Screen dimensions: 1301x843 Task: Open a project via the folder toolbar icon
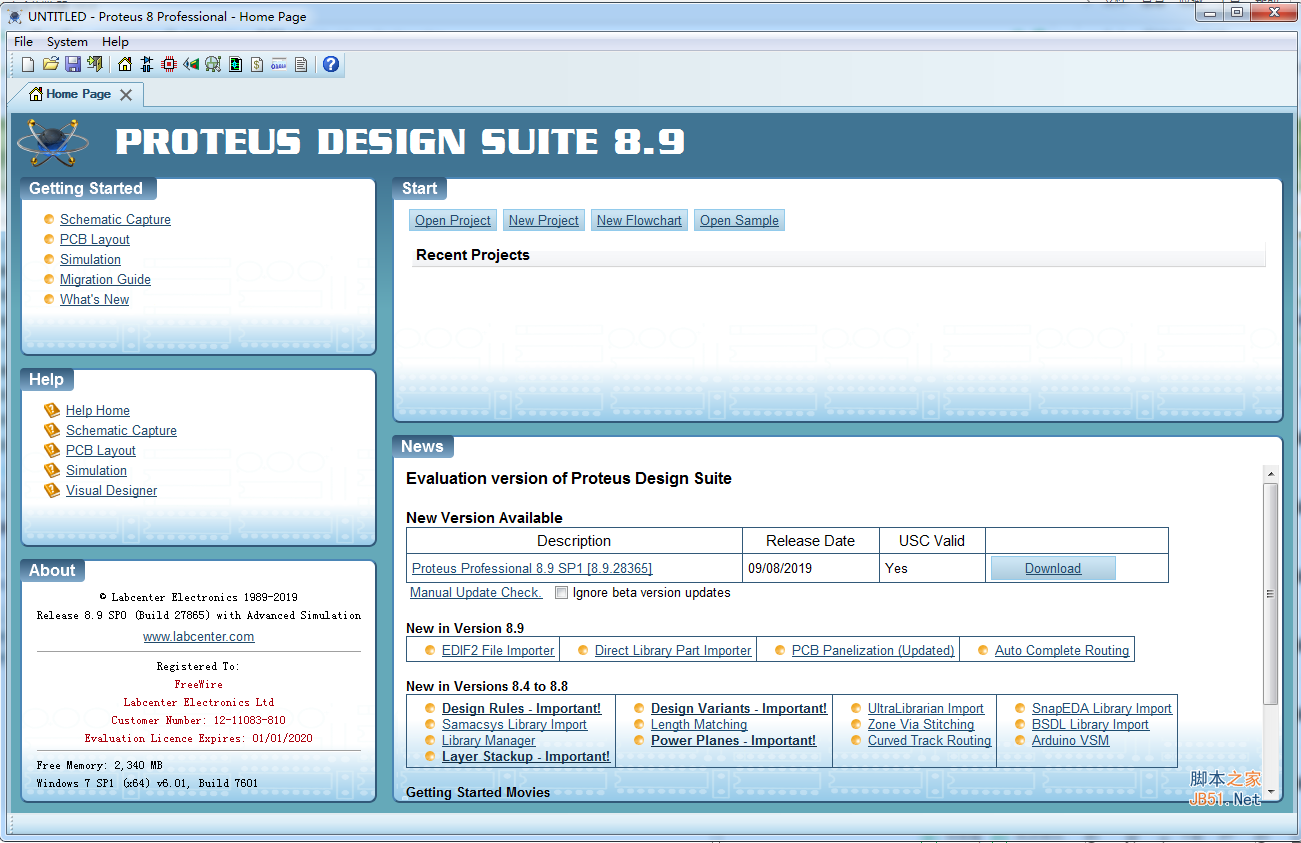click(50, 63)
